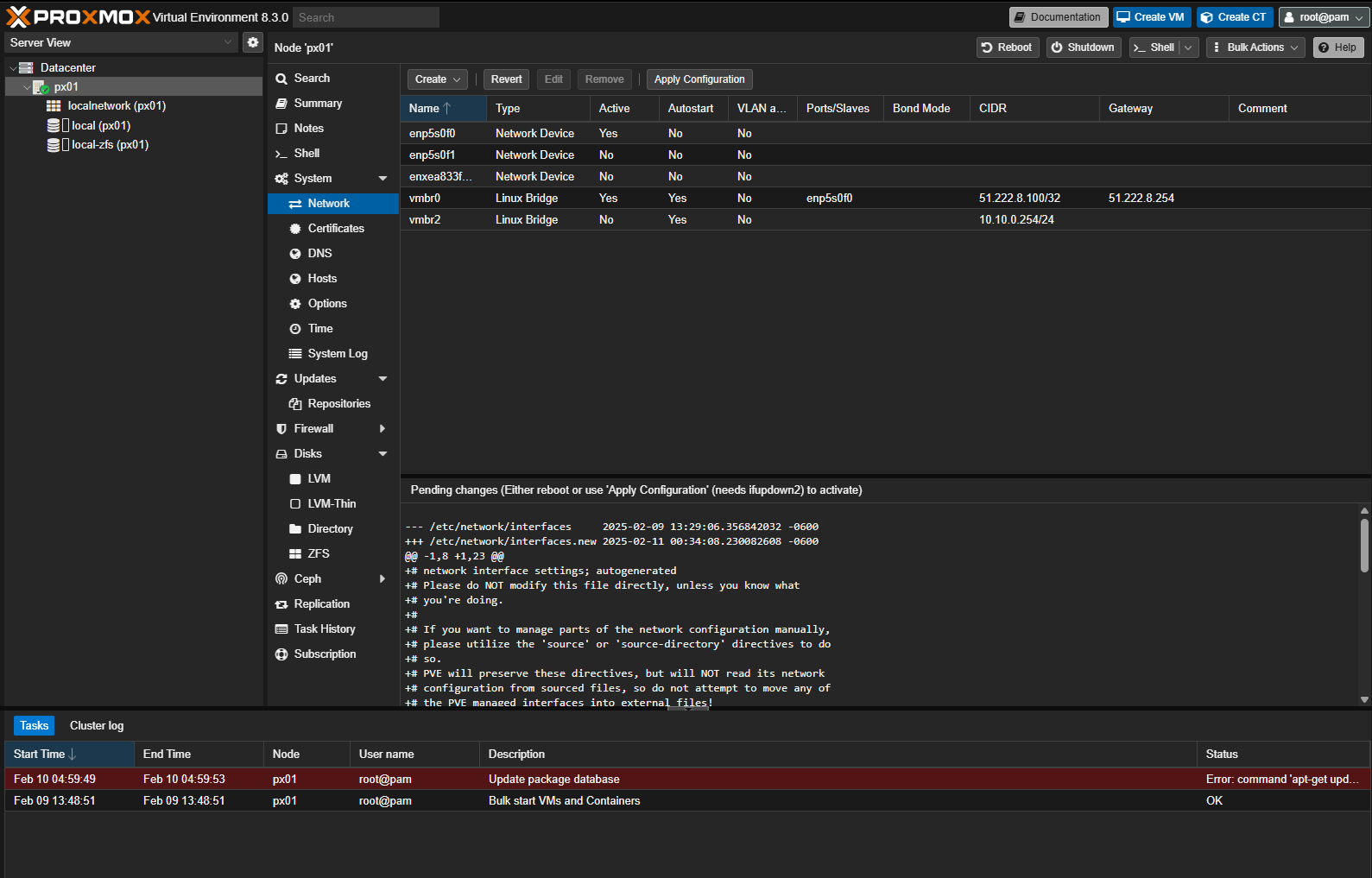Select the Update package database task

(x=687, y=779)
